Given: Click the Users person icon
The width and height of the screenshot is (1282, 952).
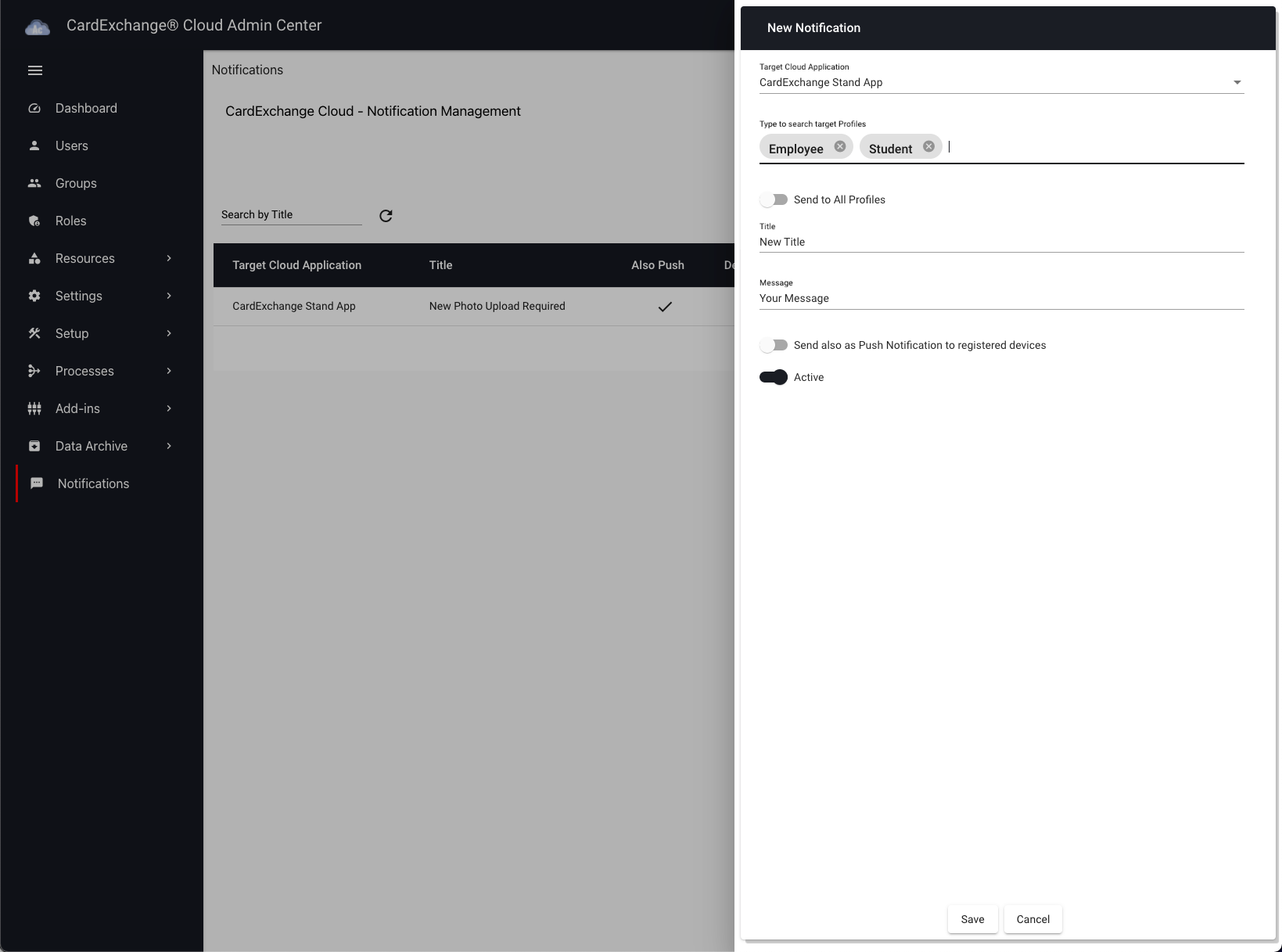Looking at the screenshot, I should point(34,146).
